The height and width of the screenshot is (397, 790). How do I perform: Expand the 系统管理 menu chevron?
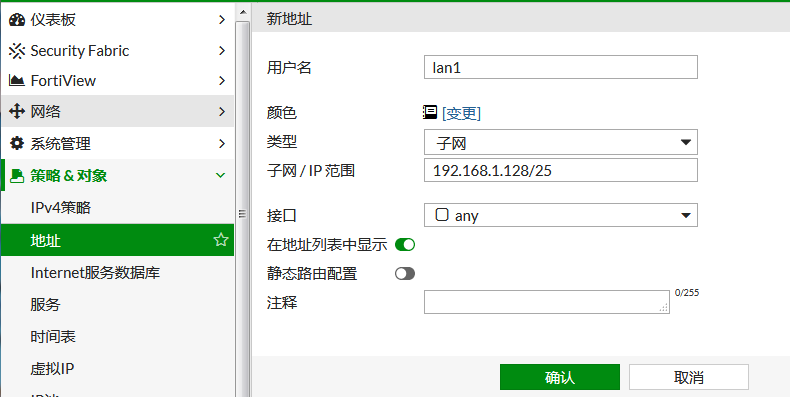222,144
